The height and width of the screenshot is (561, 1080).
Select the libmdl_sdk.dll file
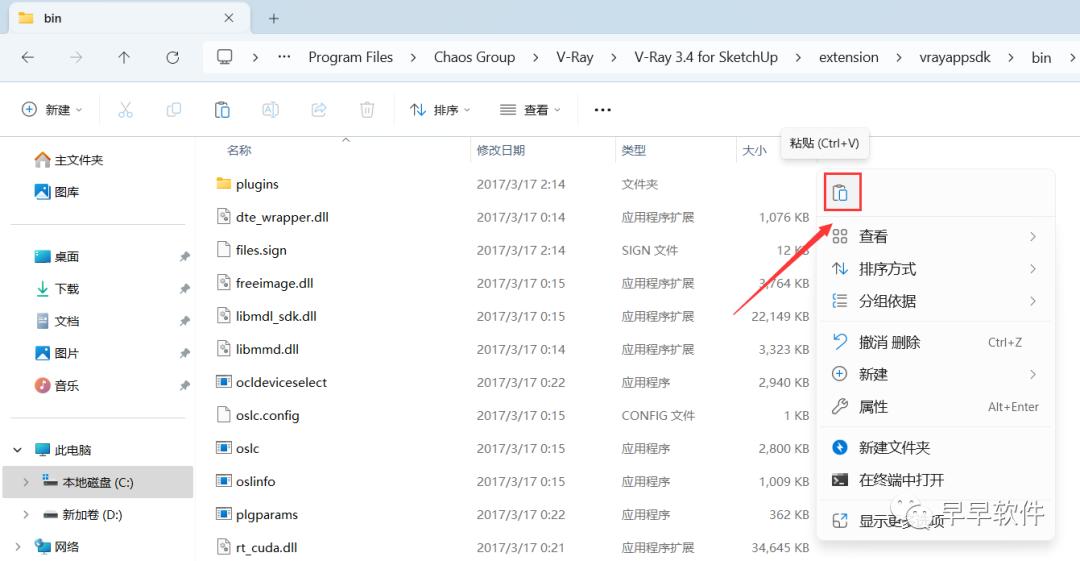(276, 316)
